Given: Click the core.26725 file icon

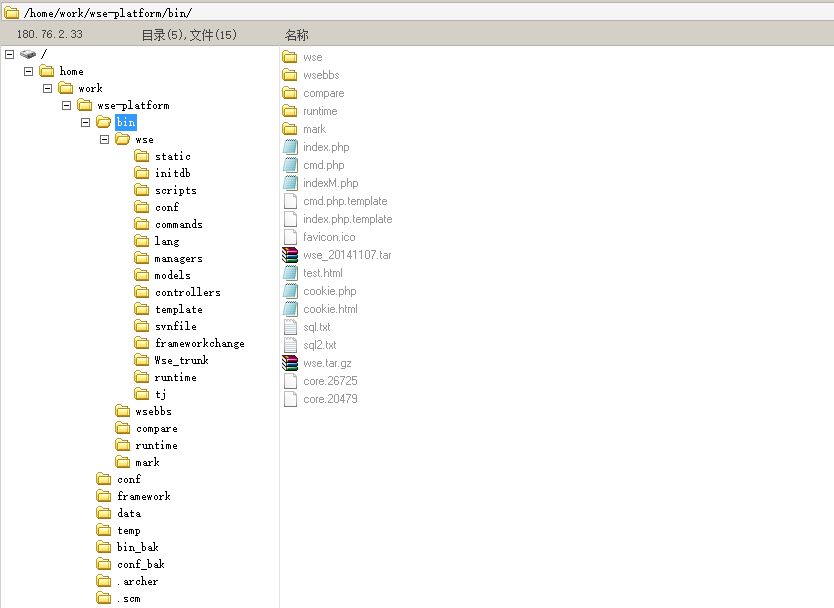Looking at the screenshot, I should click(290, 381).
